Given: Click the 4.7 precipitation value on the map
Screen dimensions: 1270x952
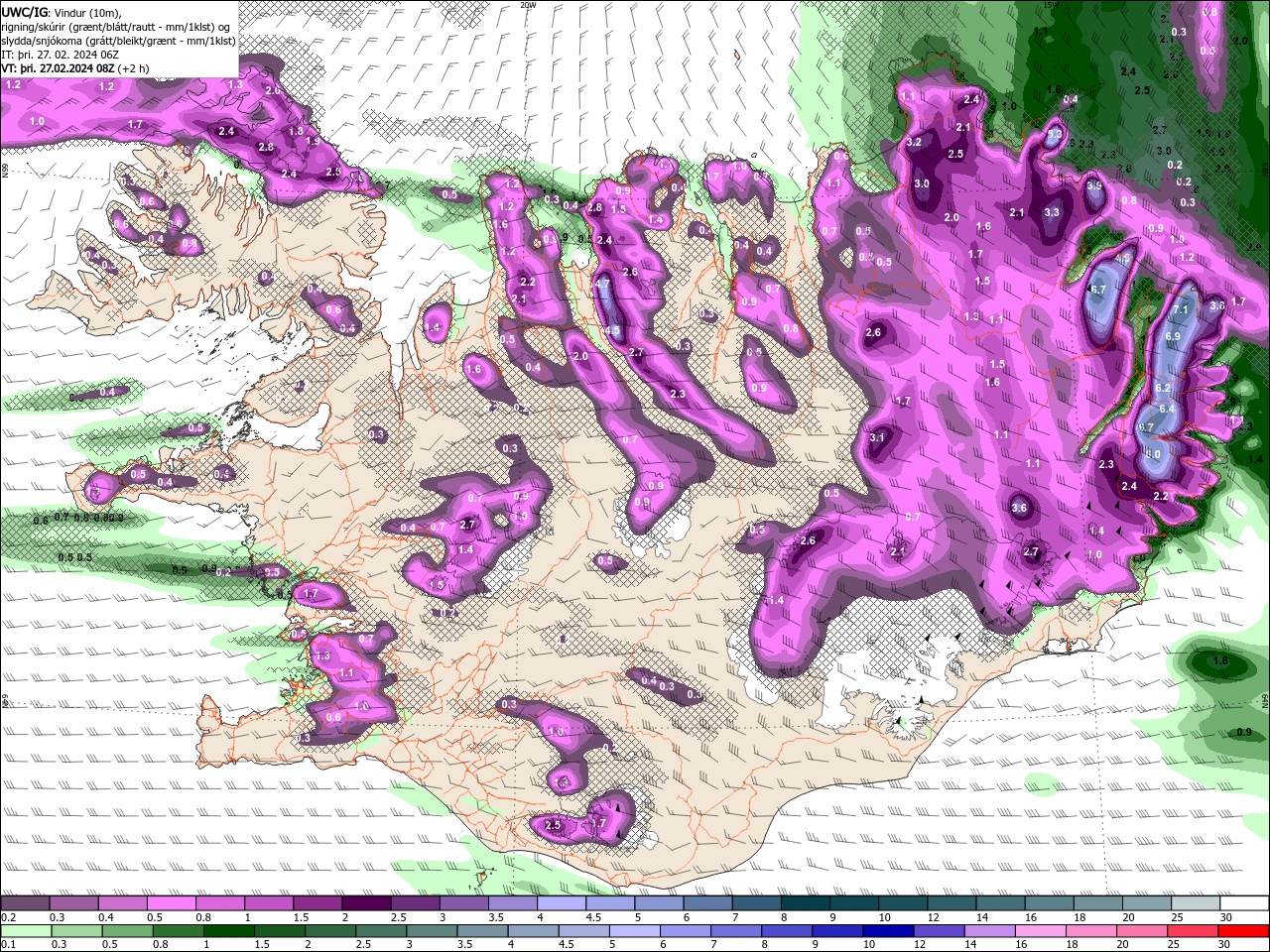Looking at the screenshot, I should point(601,284).
